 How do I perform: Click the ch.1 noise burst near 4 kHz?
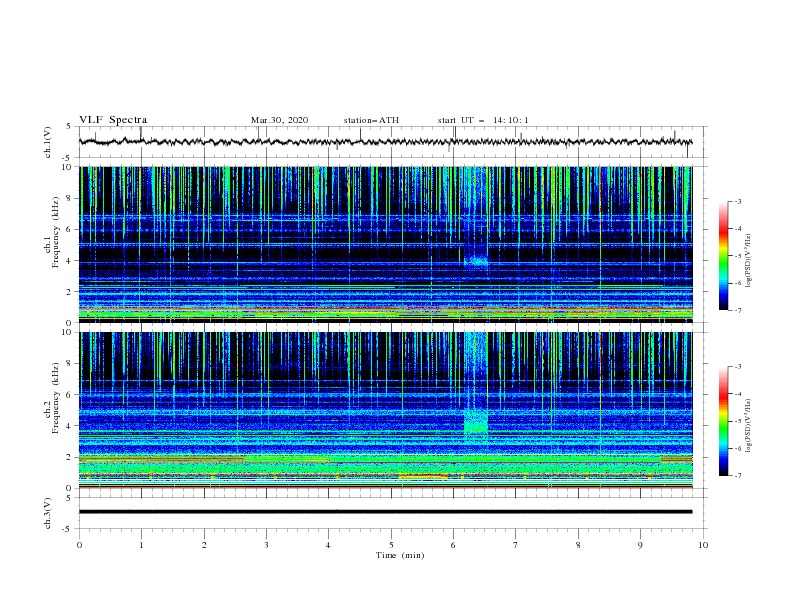pyautogui.click(x=476, y=261)
